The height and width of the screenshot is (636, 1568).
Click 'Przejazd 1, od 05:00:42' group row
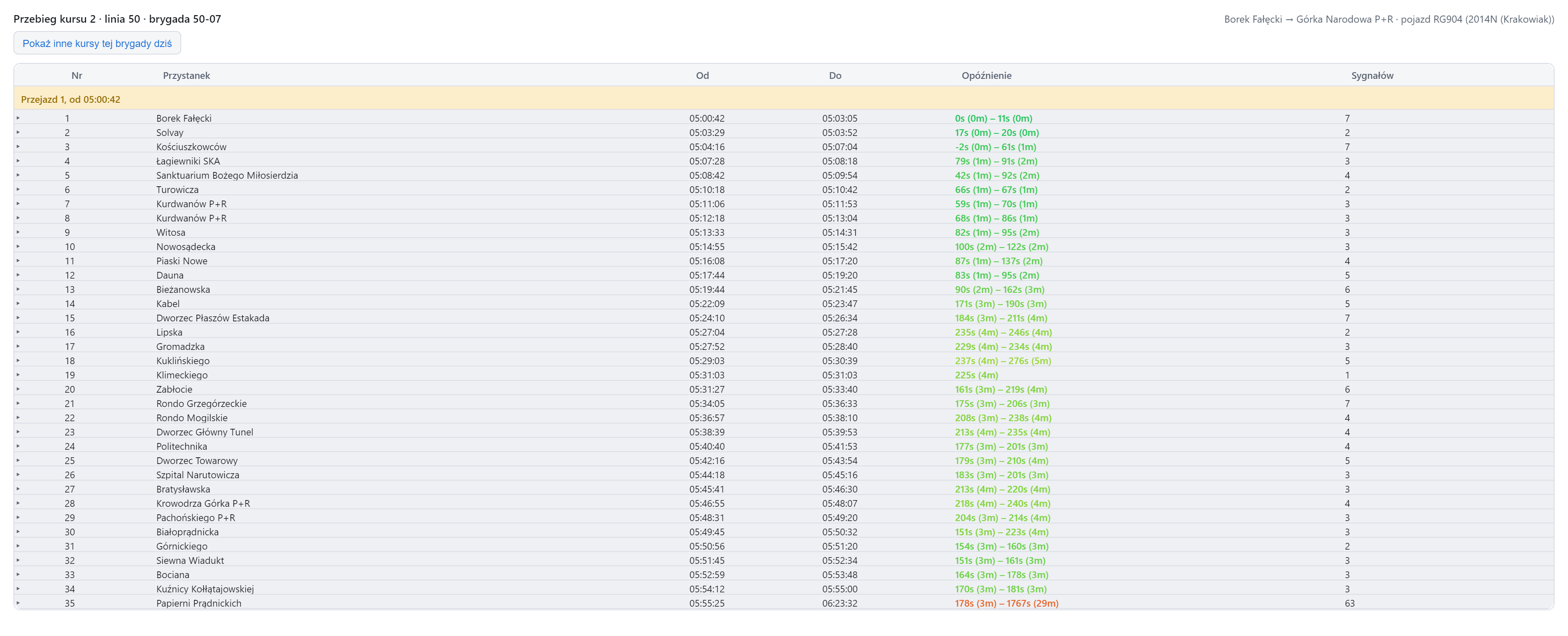click(784, 99)
